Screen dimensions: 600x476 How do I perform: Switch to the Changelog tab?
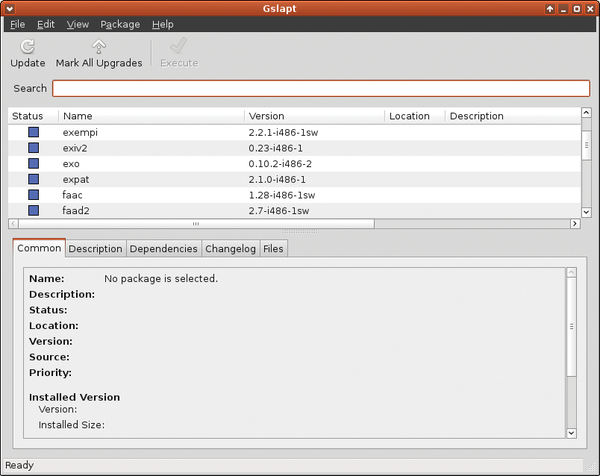tap(230, 249)
